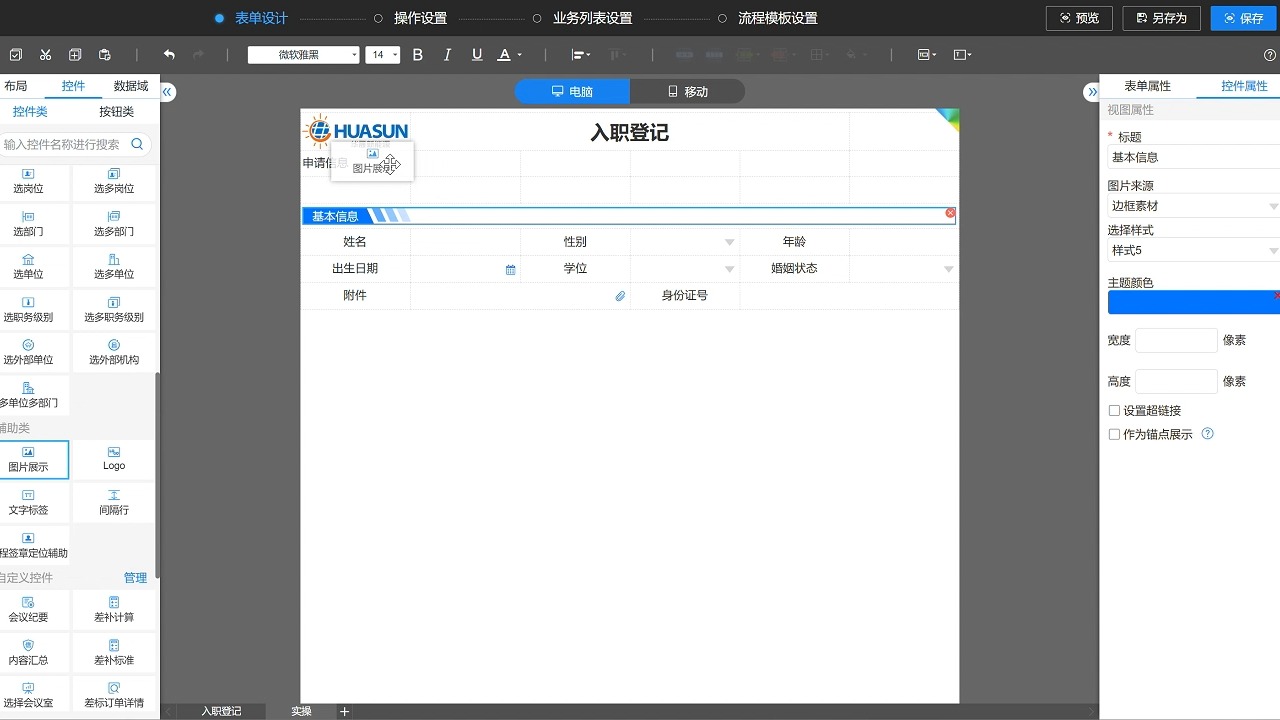Open the font color dropdown arrow
Screen dimensions: 1280x720
[520, 56]
